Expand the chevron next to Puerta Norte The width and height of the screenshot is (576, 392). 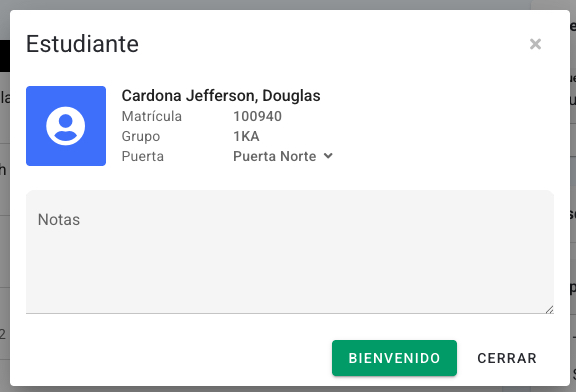tap(328, 156)
